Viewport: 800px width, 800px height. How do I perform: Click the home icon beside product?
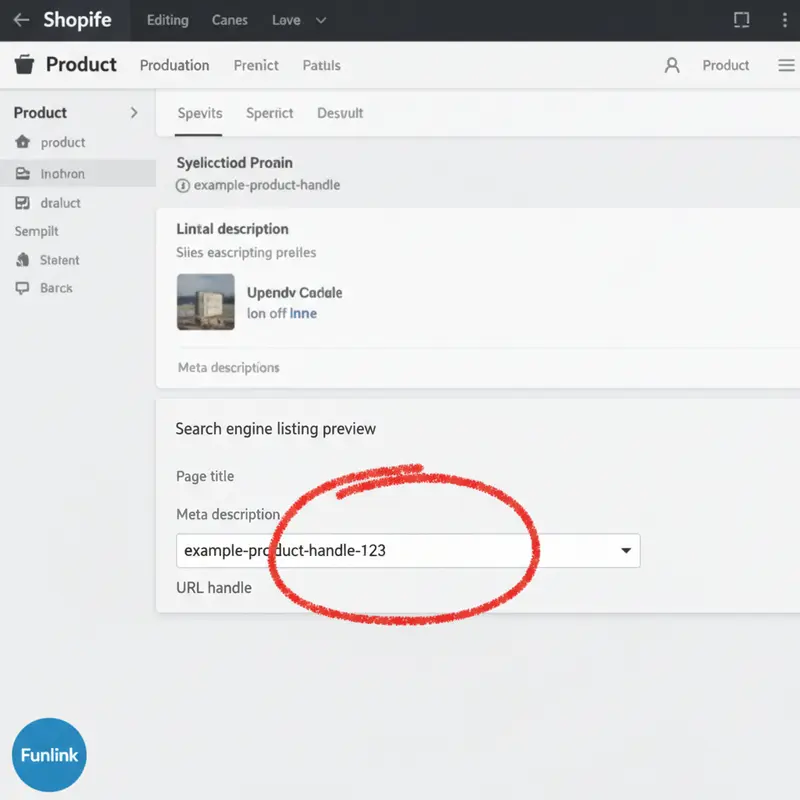(22, 143)
